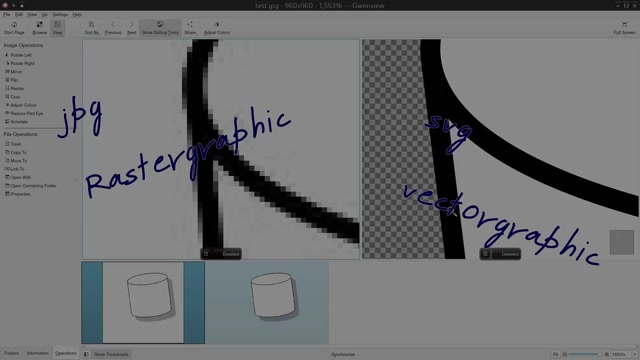
Task: Open the View menu
Action: (x=32, y=14)
